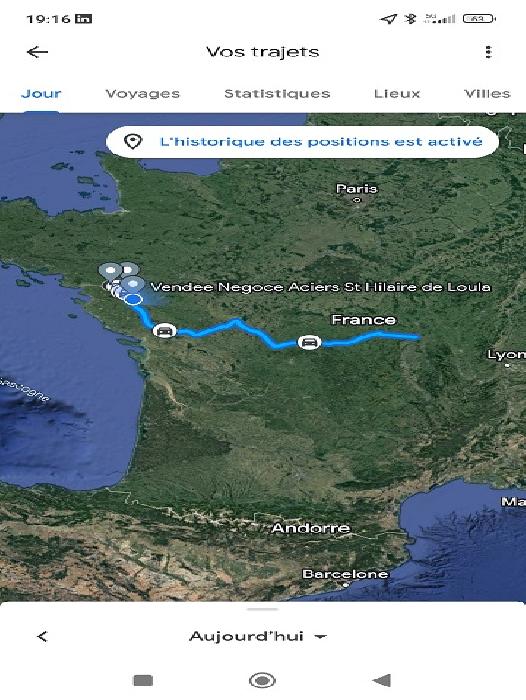Open the three-dot overflow menu

pos(488,52)
